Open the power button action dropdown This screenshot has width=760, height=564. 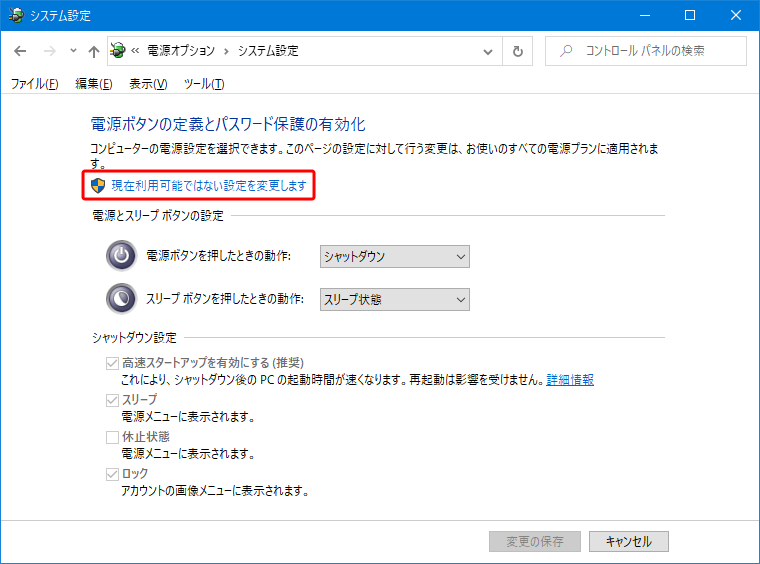click(394, 257)
